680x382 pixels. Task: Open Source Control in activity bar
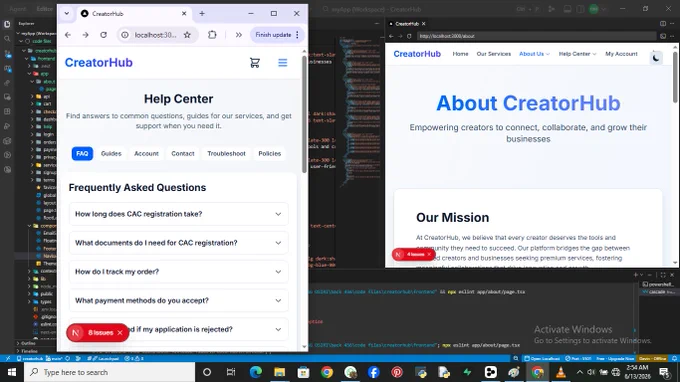coord(7,54)
